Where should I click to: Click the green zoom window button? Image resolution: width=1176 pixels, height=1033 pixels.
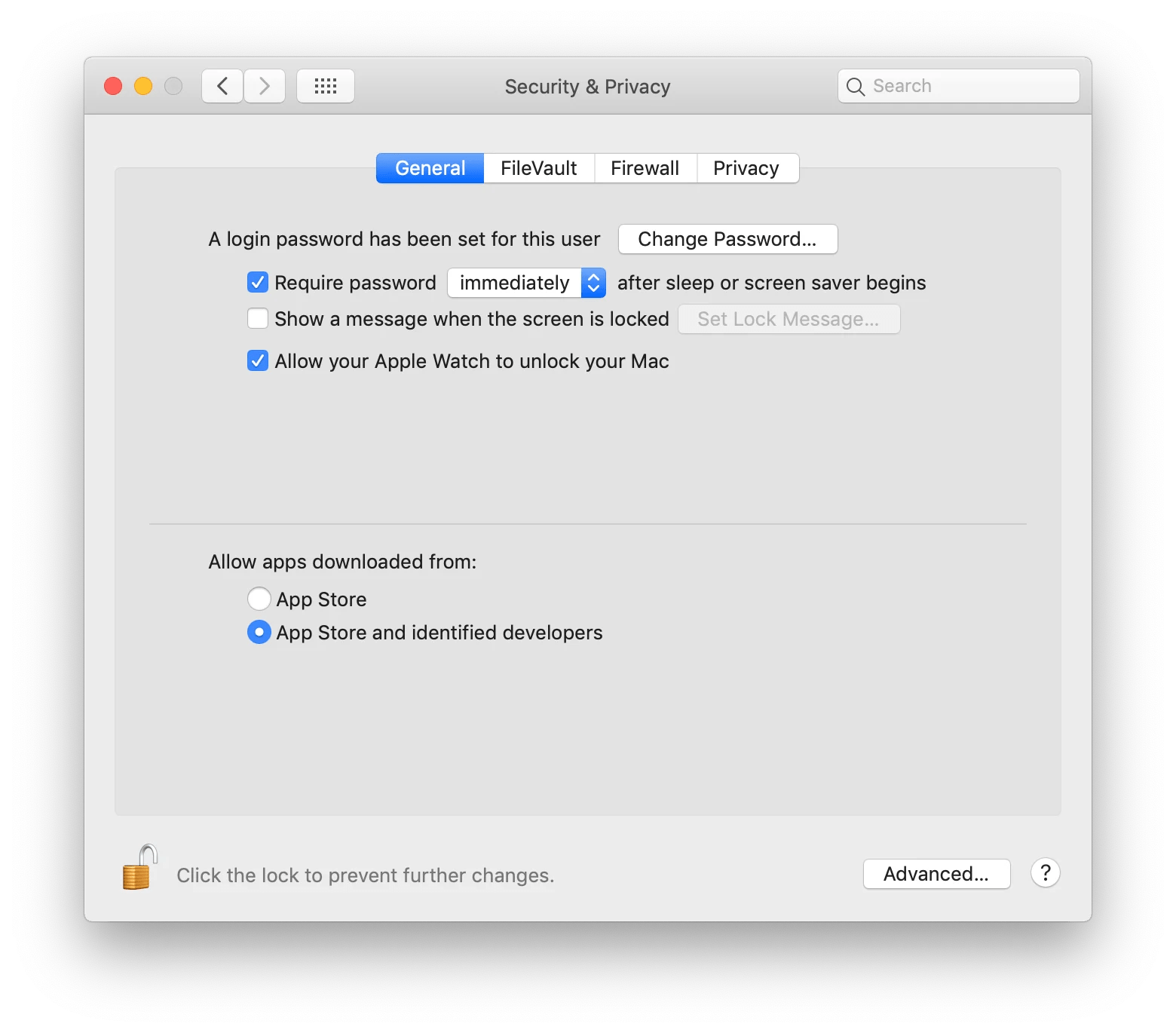[x=173, y=85]
